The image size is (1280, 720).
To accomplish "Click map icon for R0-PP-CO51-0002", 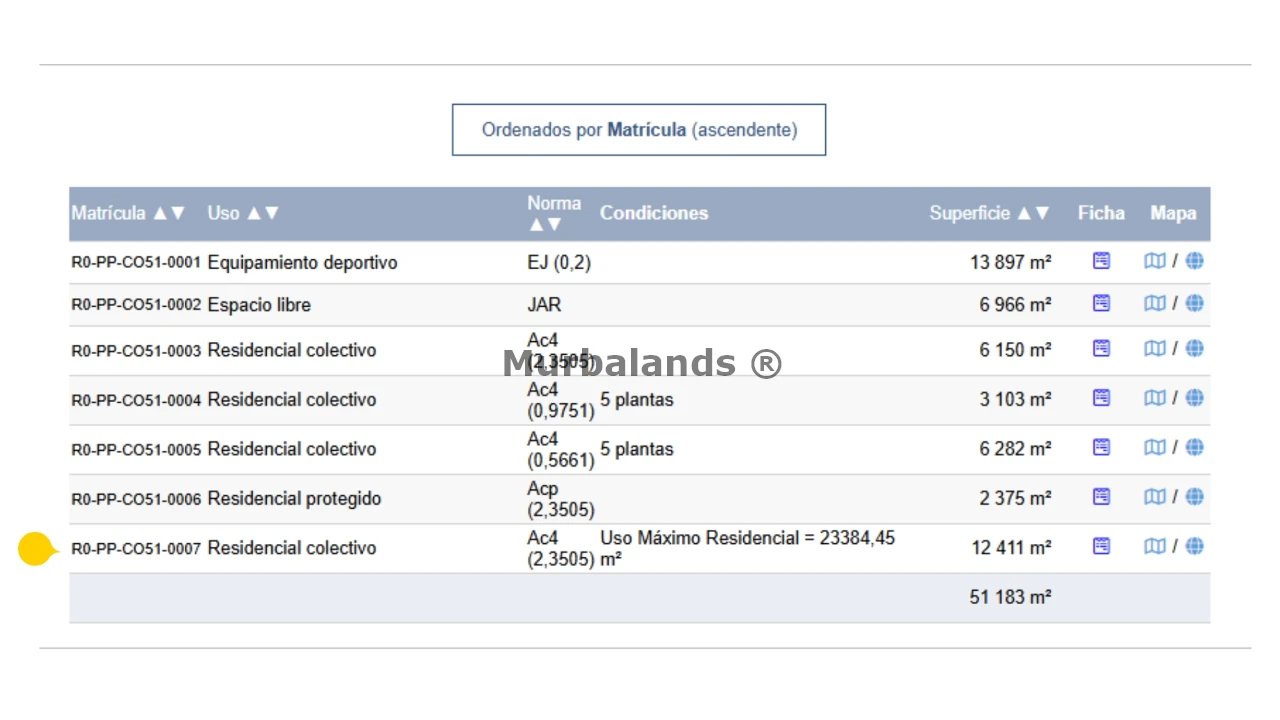I will (x=1154, y=303).
